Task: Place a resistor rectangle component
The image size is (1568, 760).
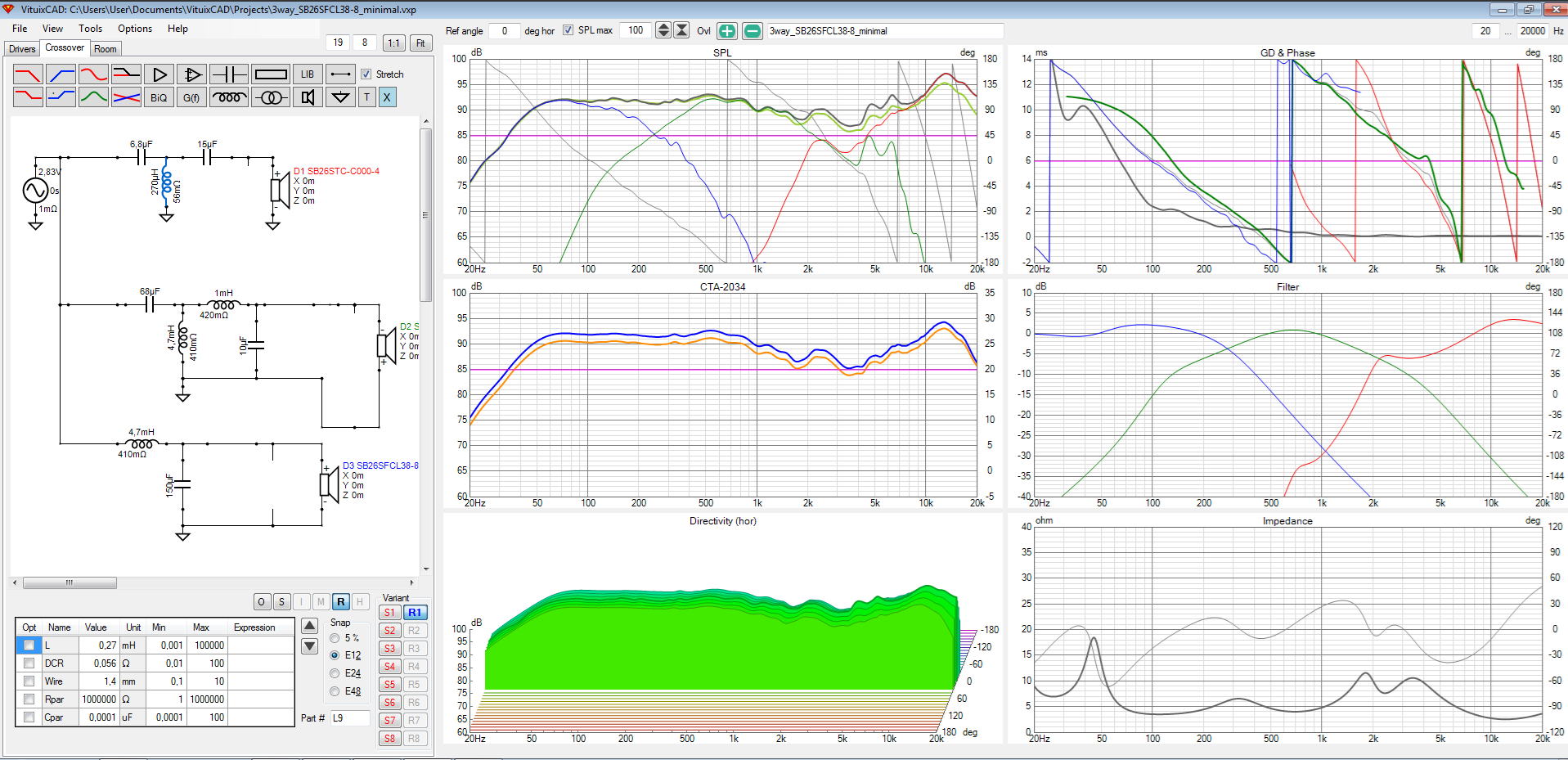Action: (271, 74)
